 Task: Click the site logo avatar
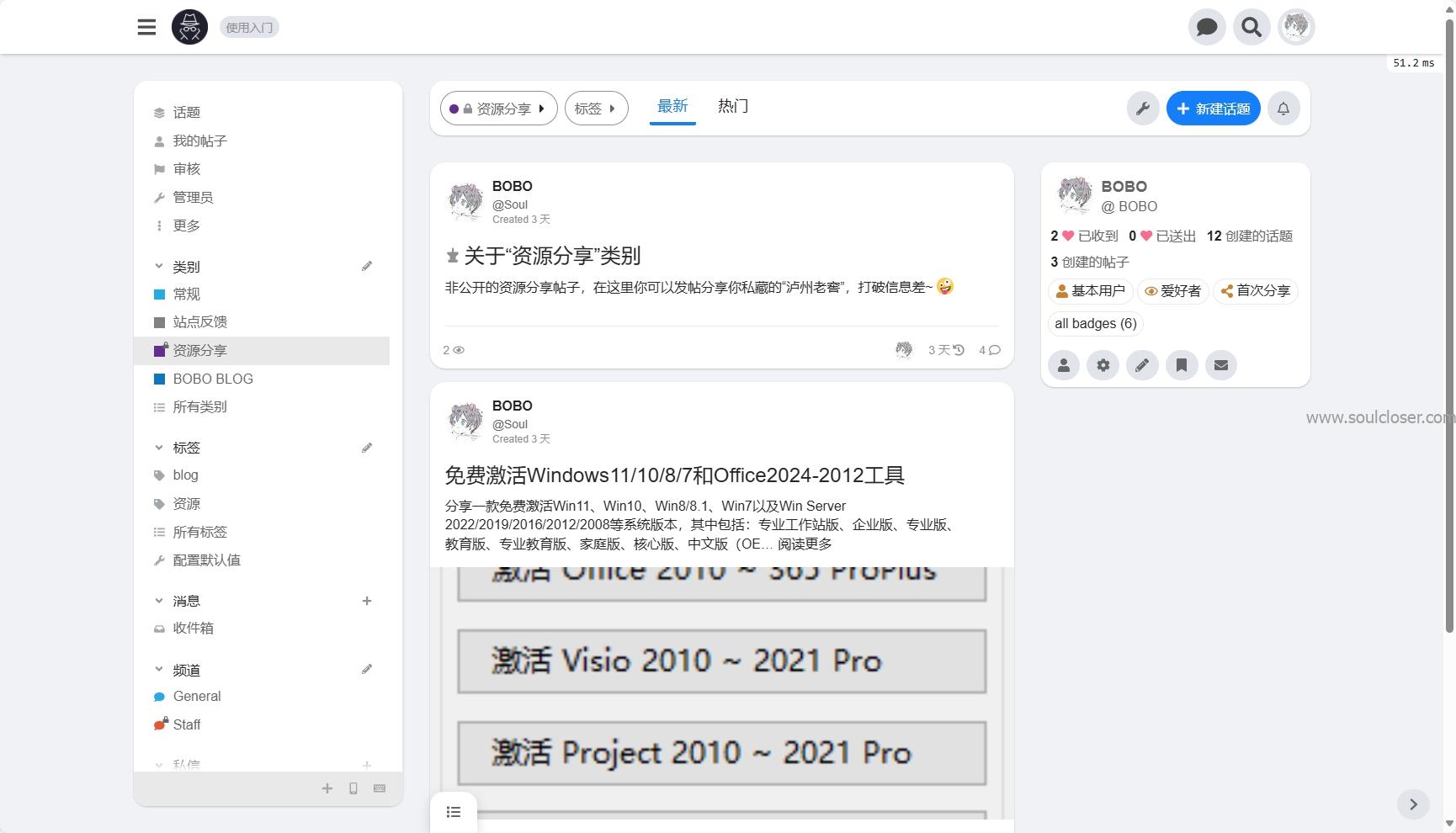(189, 27)
